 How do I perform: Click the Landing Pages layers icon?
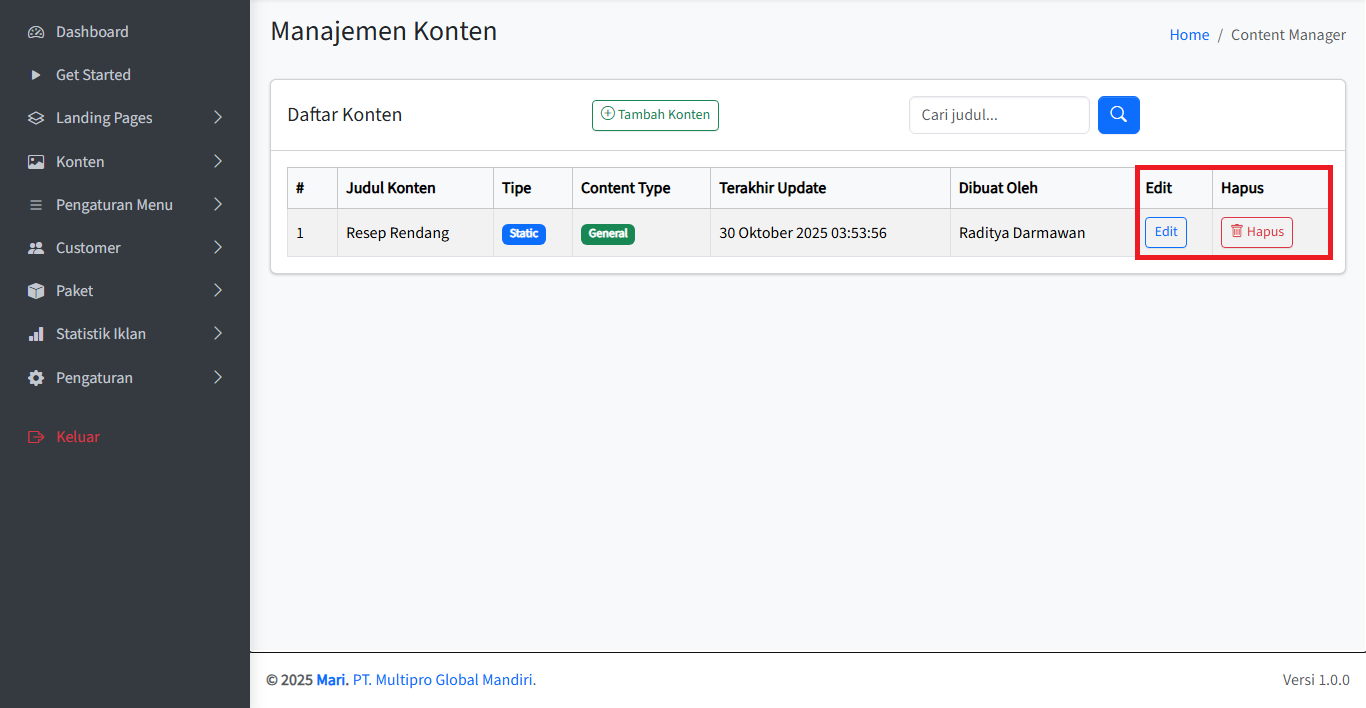pyautogui.click(x=36, y=118)
